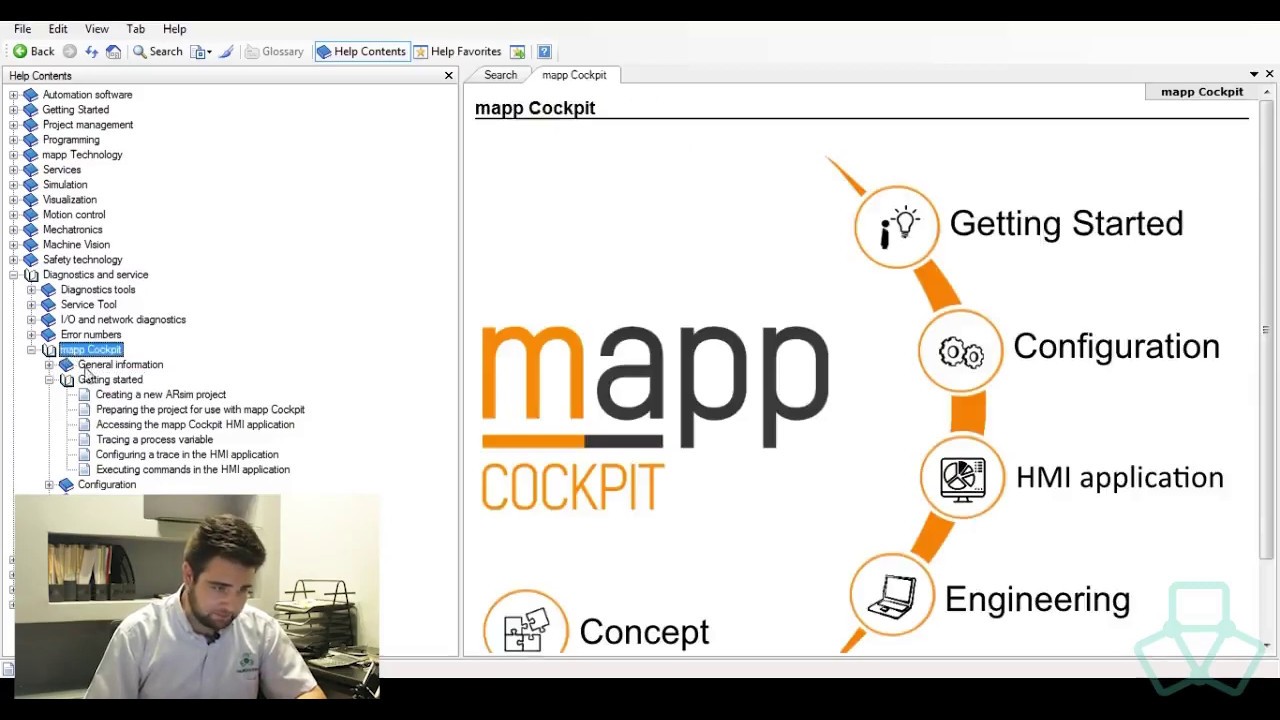Open the Help menu
The image size is (1280, 720).
click(x=175, y=29)
